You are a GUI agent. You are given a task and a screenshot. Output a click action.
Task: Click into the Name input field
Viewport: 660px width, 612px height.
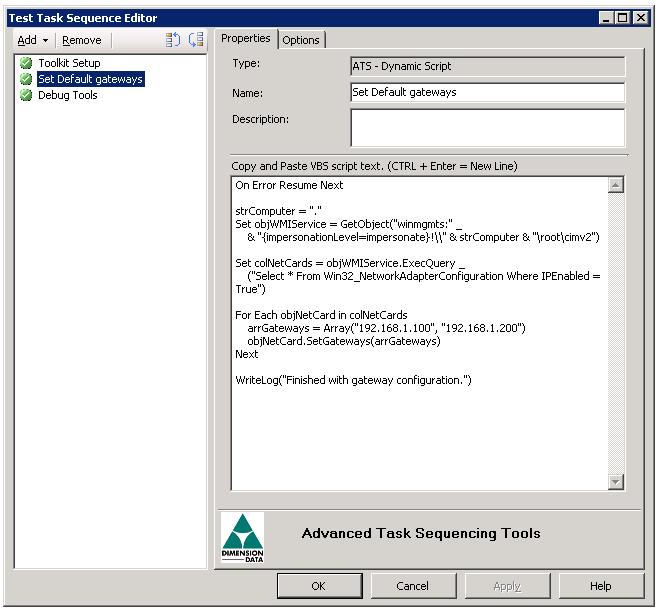tap(487, 92)
